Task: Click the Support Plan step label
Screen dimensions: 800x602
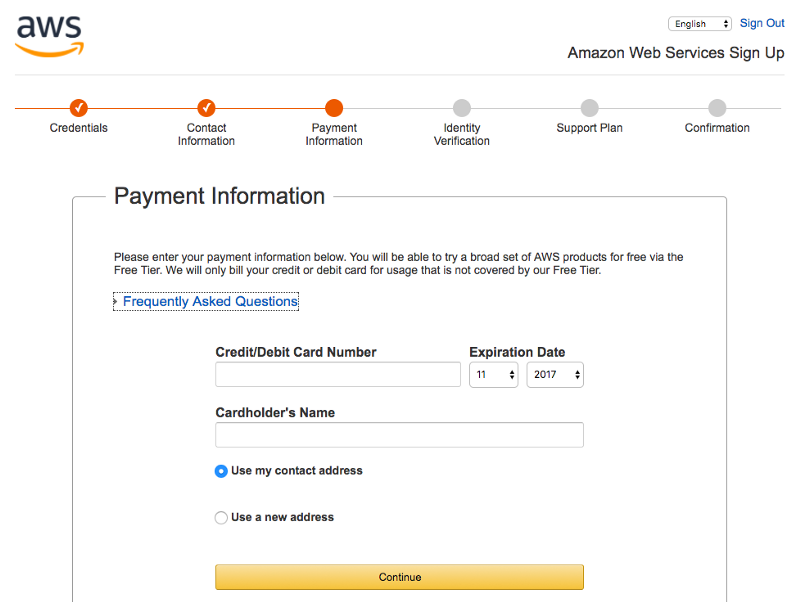Action: (x=589, y=128)
